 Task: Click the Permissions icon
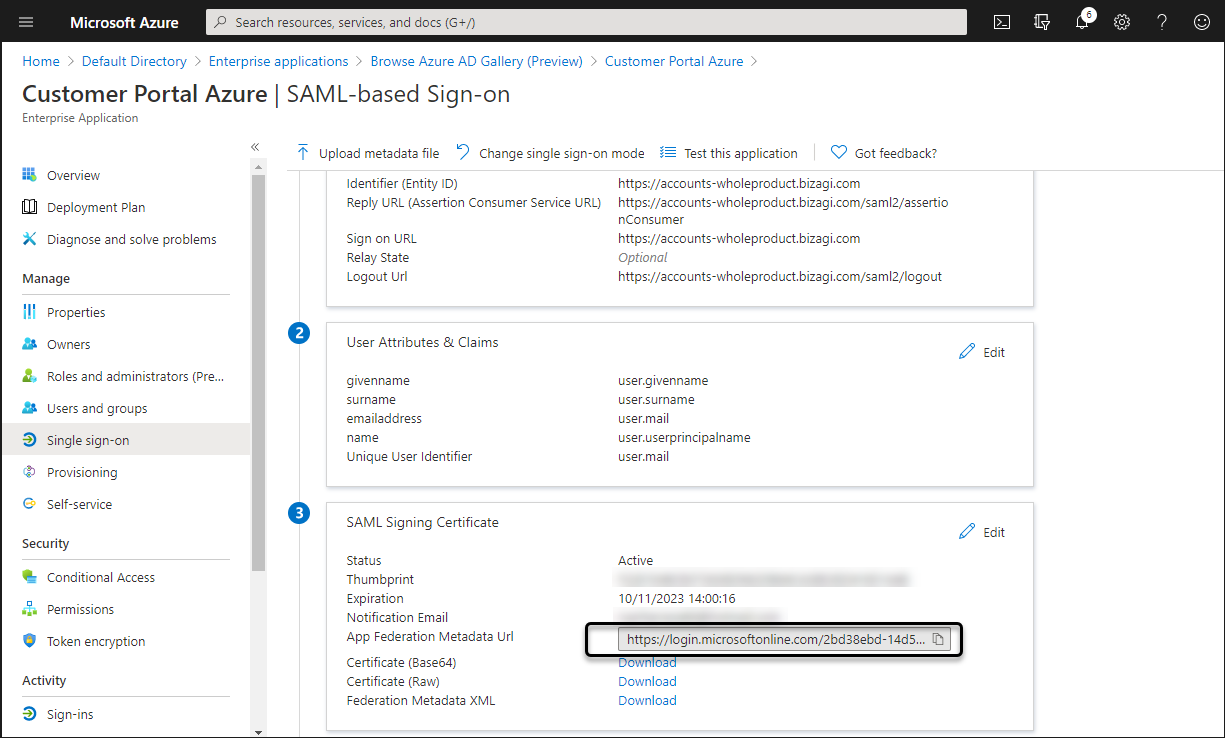click(x=29, y=609)
